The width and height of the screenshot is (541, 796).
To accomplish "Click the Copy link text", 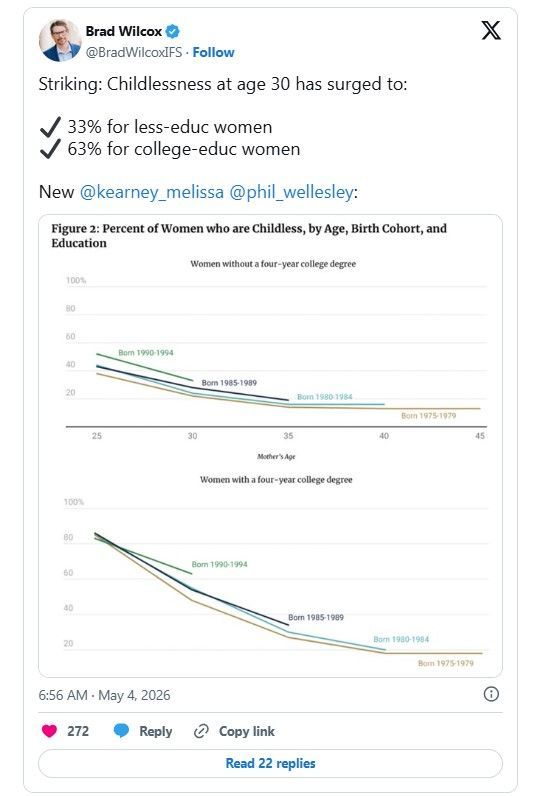I will click(247, 731).
